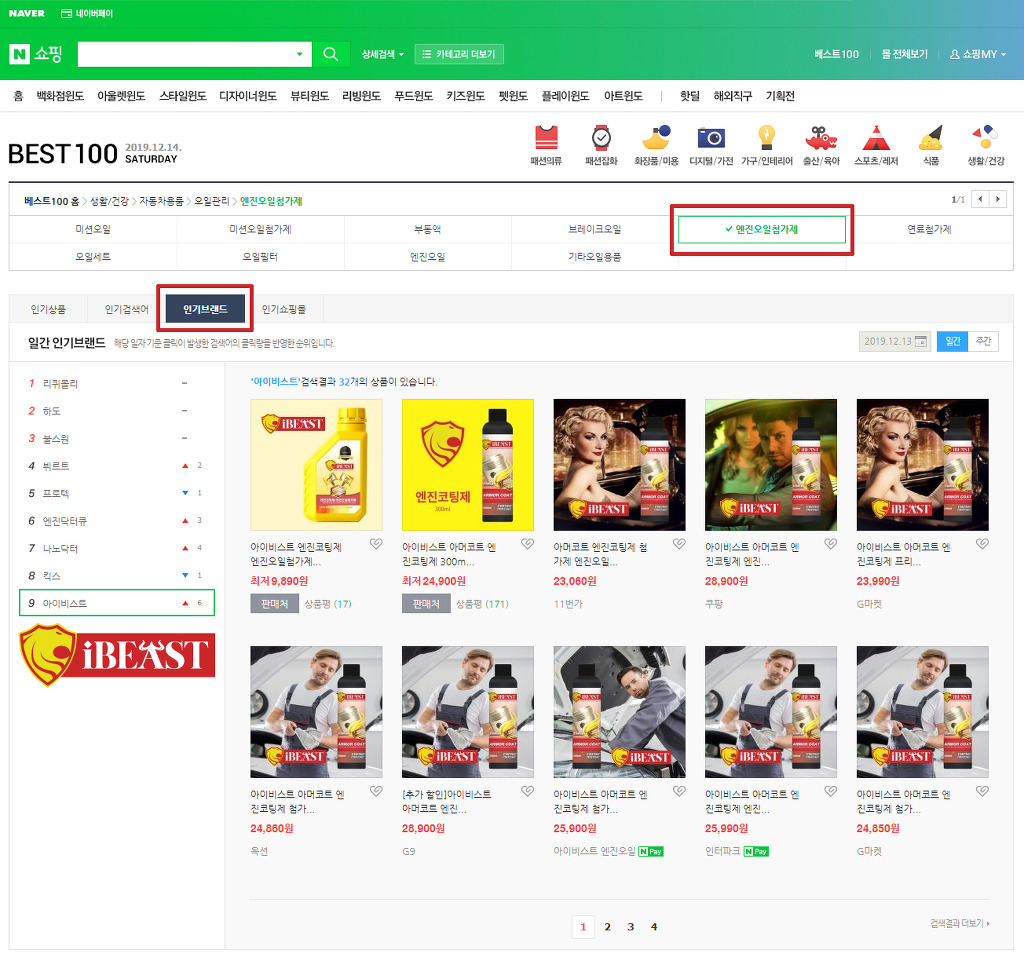Image resolution: width=1024 pixels, height=961 pixels.
Task: Click 상품평 (171) review link
Action: 482,604
